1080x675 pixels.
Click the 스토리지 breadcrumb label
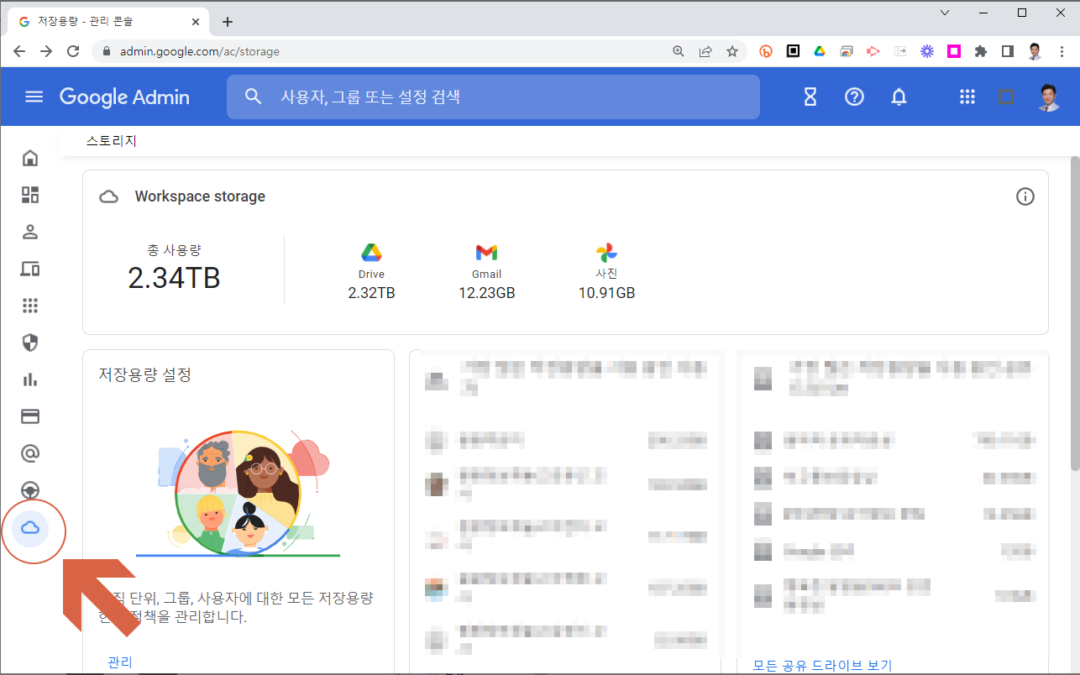112,141
